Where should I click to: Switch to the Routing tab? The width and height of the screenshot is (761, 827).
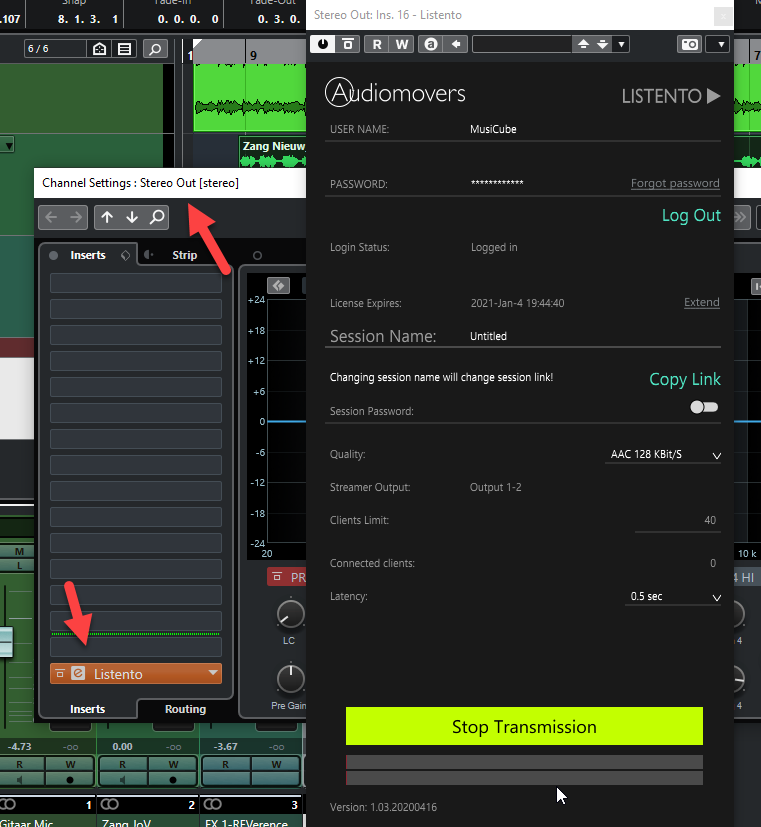pos(185,709)
